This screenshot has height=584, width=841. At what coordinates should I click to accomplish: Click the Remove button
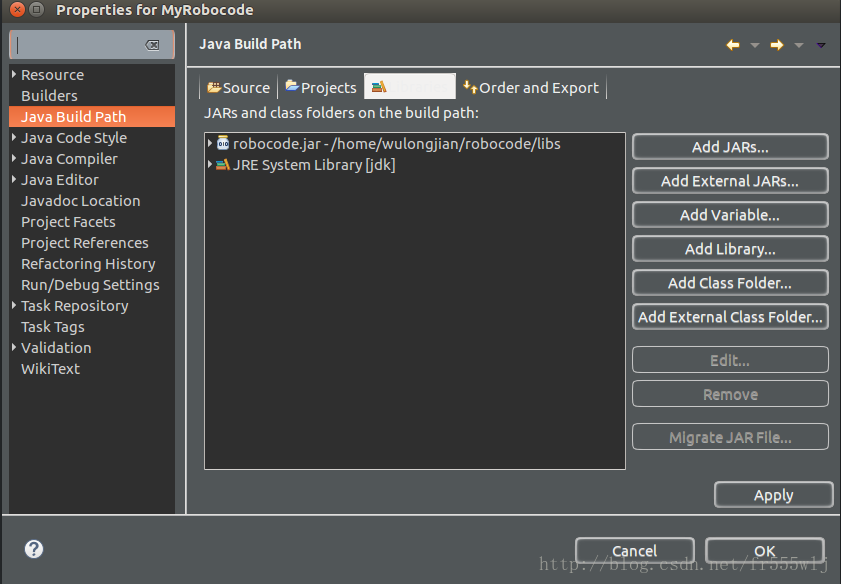coord(730,394)
